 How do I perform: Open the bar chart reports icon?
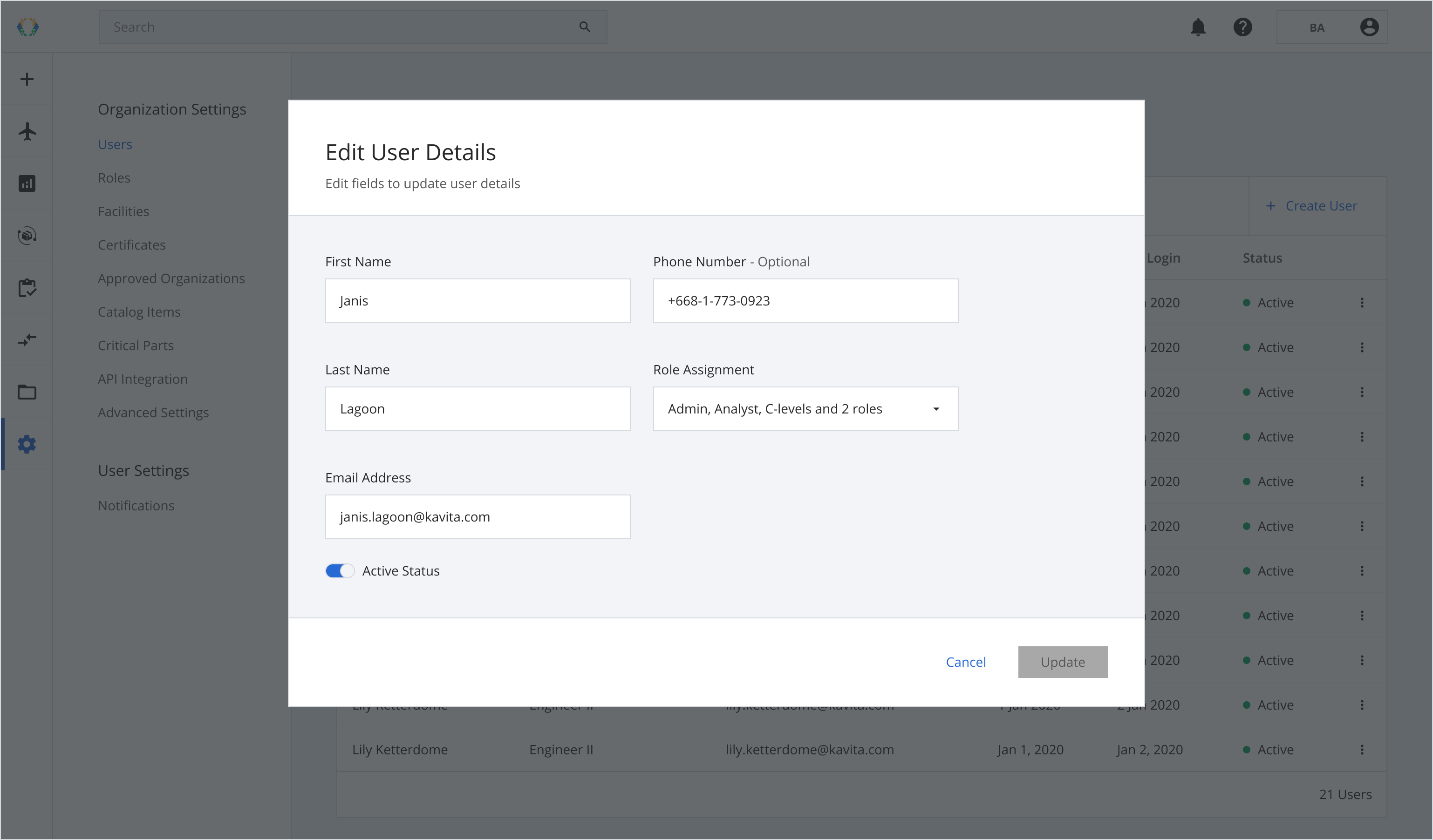coord(27,183)
